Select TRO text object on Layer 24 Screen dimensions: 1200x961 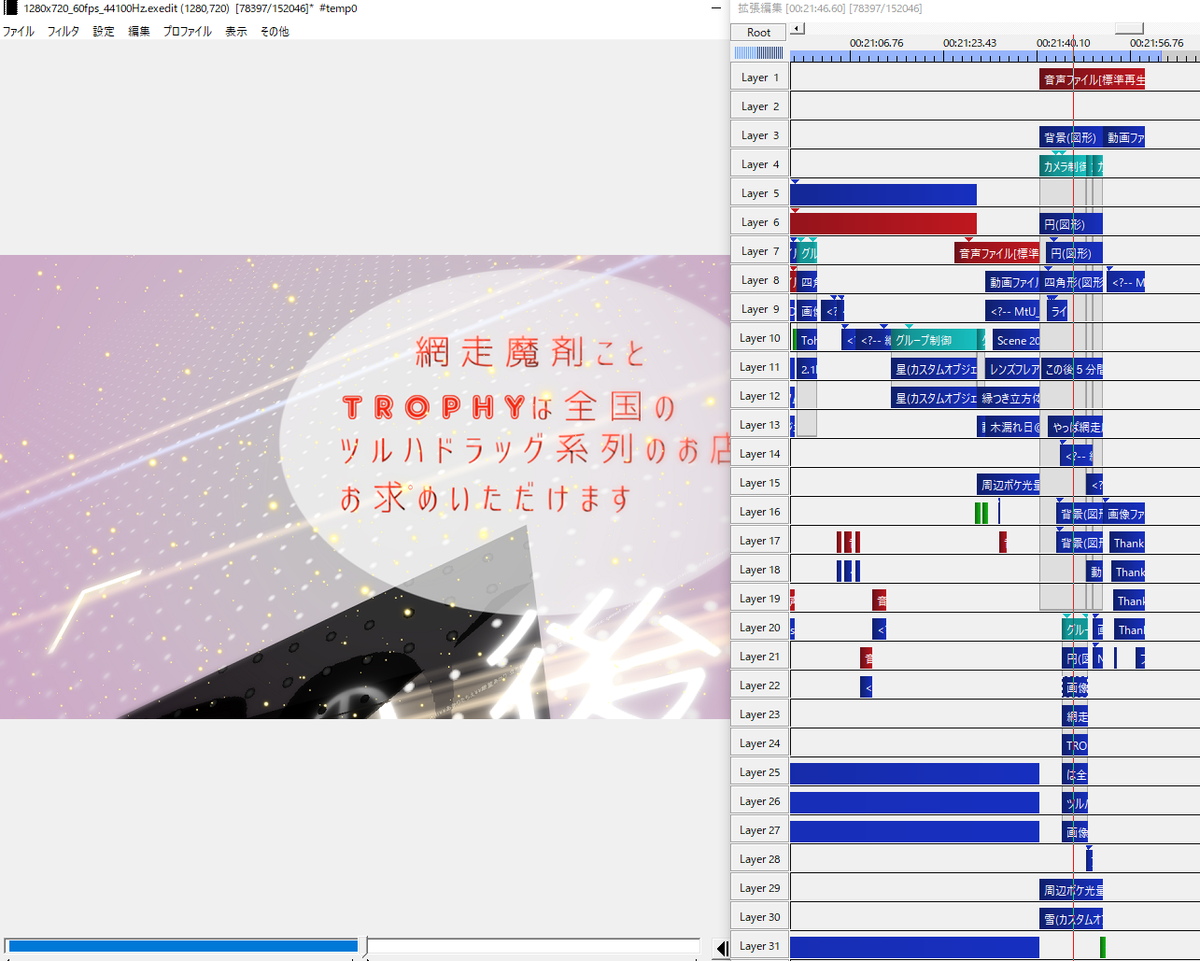pyautogui.click(x=1075, y=746)
